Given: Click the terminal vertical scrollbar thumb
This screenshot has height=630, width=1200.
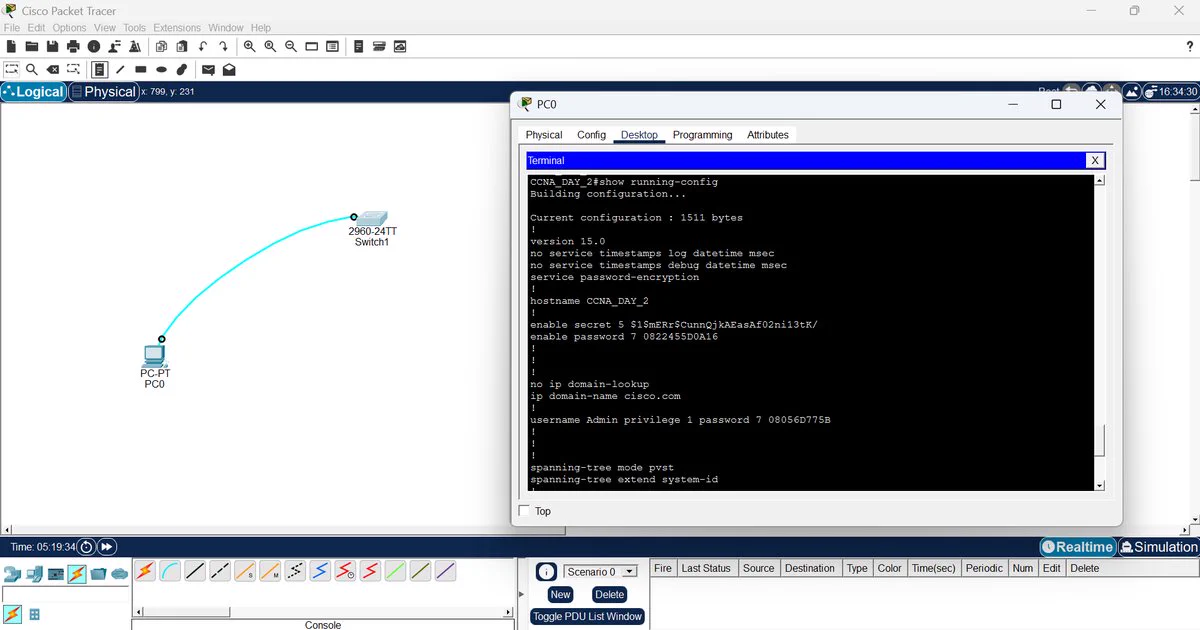Looking at the screenshot, I should point(1100,440).
